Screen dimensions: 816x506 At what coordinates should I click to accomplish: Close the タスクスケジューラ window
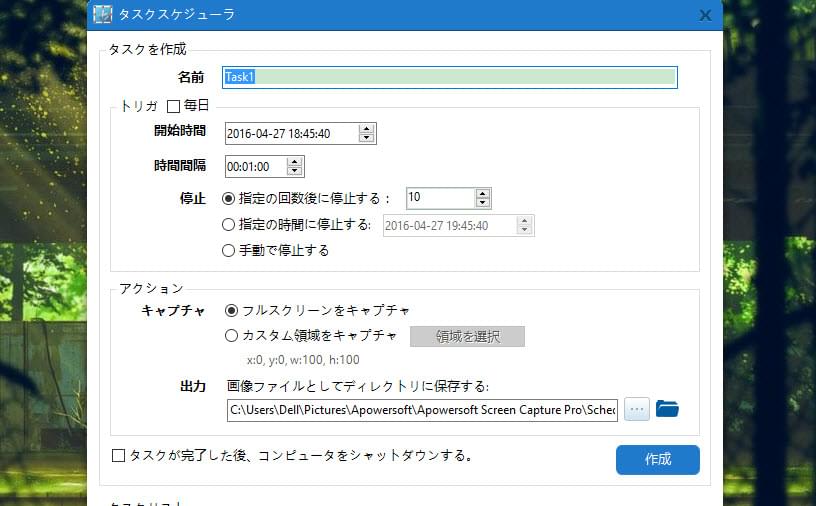pyautogui.click(x=705, y=15)
